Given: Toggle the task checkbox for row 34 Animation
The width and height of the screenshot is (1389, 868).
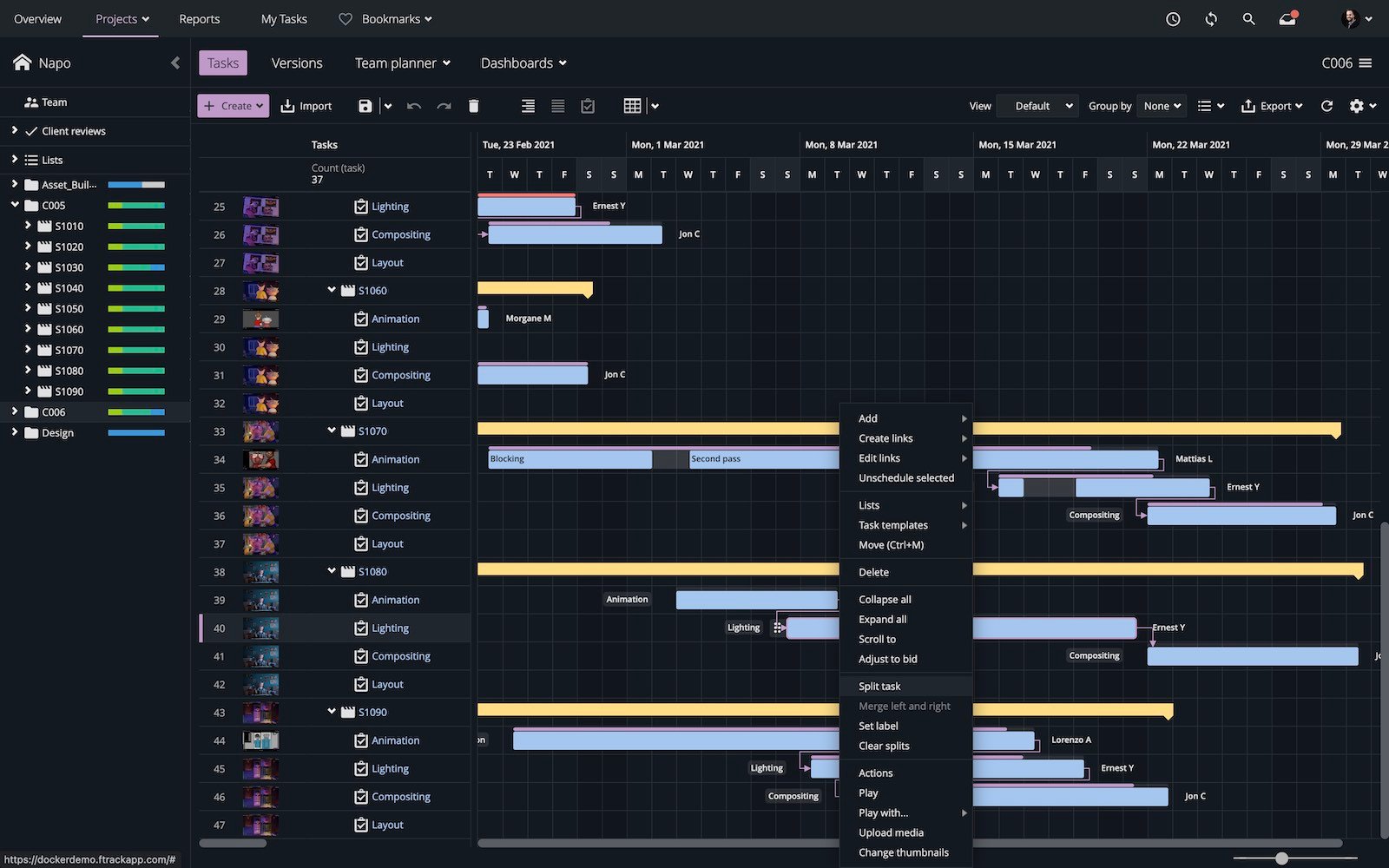Looking at the screenshot, I should [x=361, y=460].
